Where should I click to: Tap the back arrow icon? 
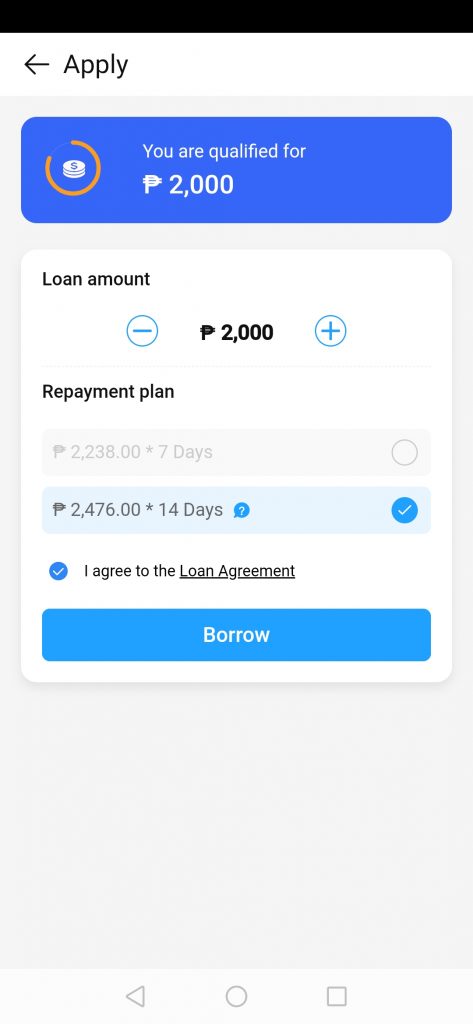(x=37, y=64)
